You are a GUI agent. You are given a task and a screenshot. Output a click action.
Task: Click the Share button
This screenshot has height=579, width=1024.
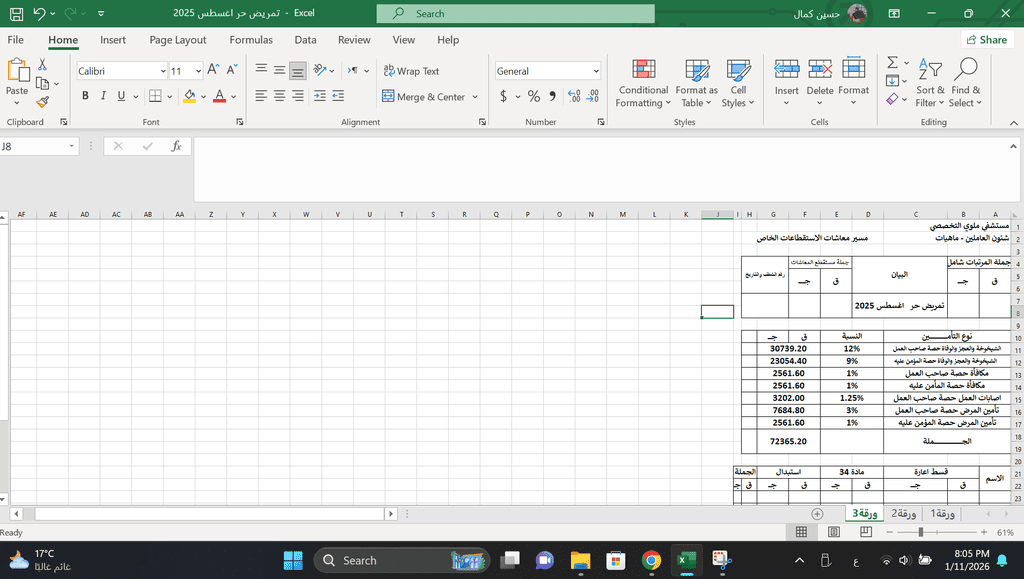(987, 40)
